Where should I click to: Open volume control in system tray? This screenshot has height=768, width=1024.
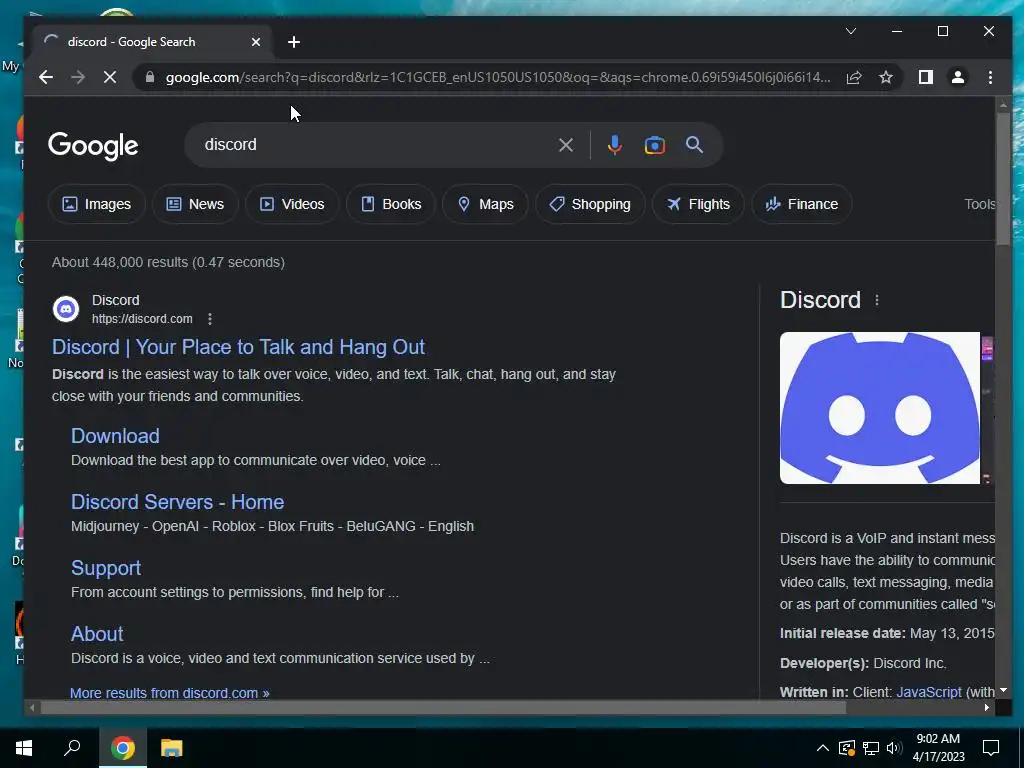click(x=894, y=748)
